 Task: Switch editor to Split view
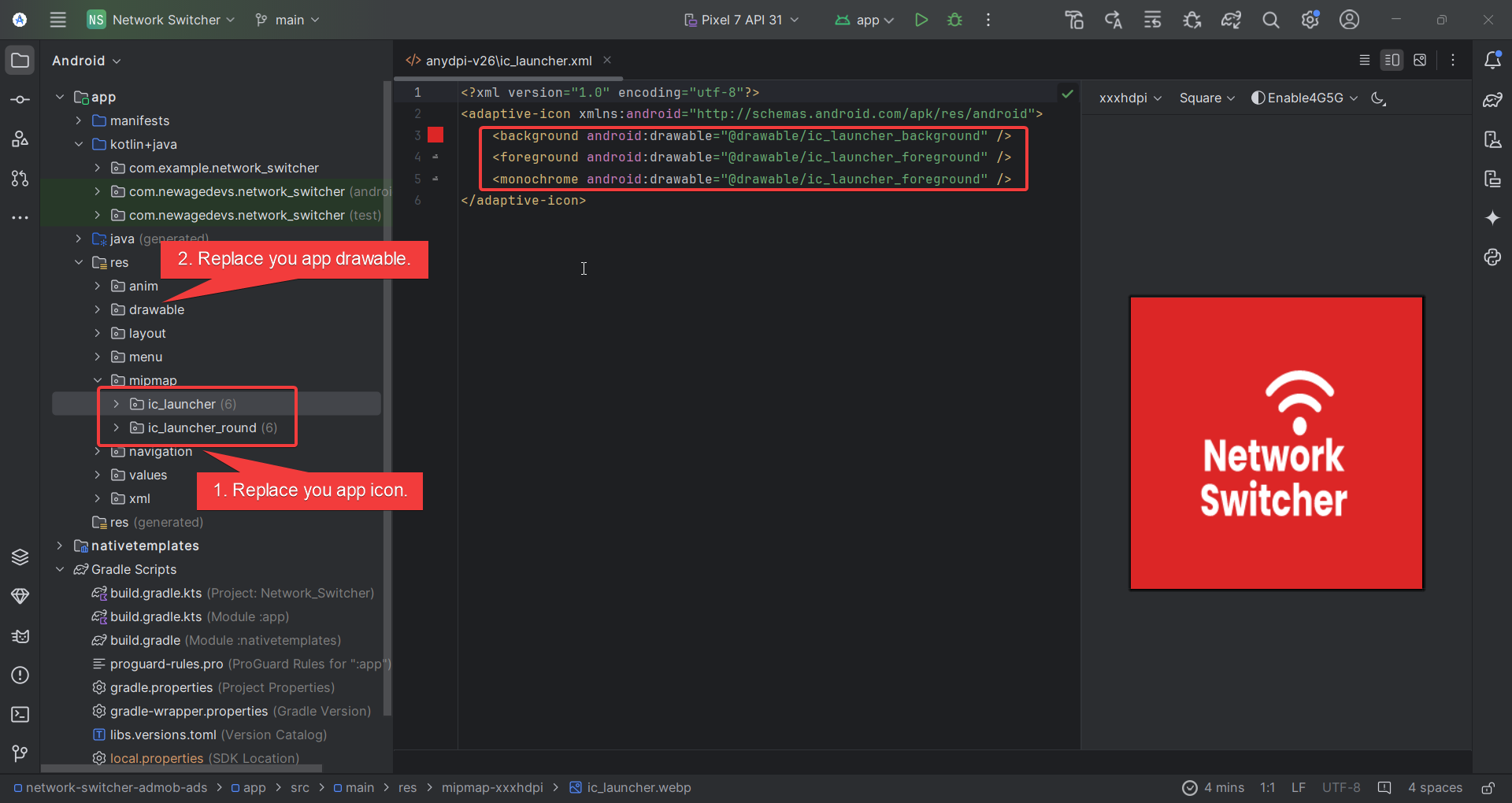click(1392, 61)
